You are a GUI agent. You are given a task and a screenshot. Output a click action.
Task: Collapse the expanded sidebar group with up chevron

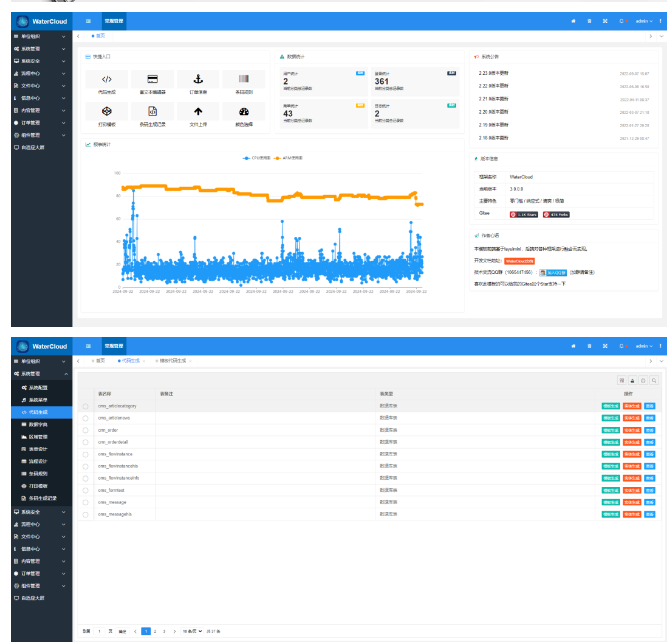(66, 374)
